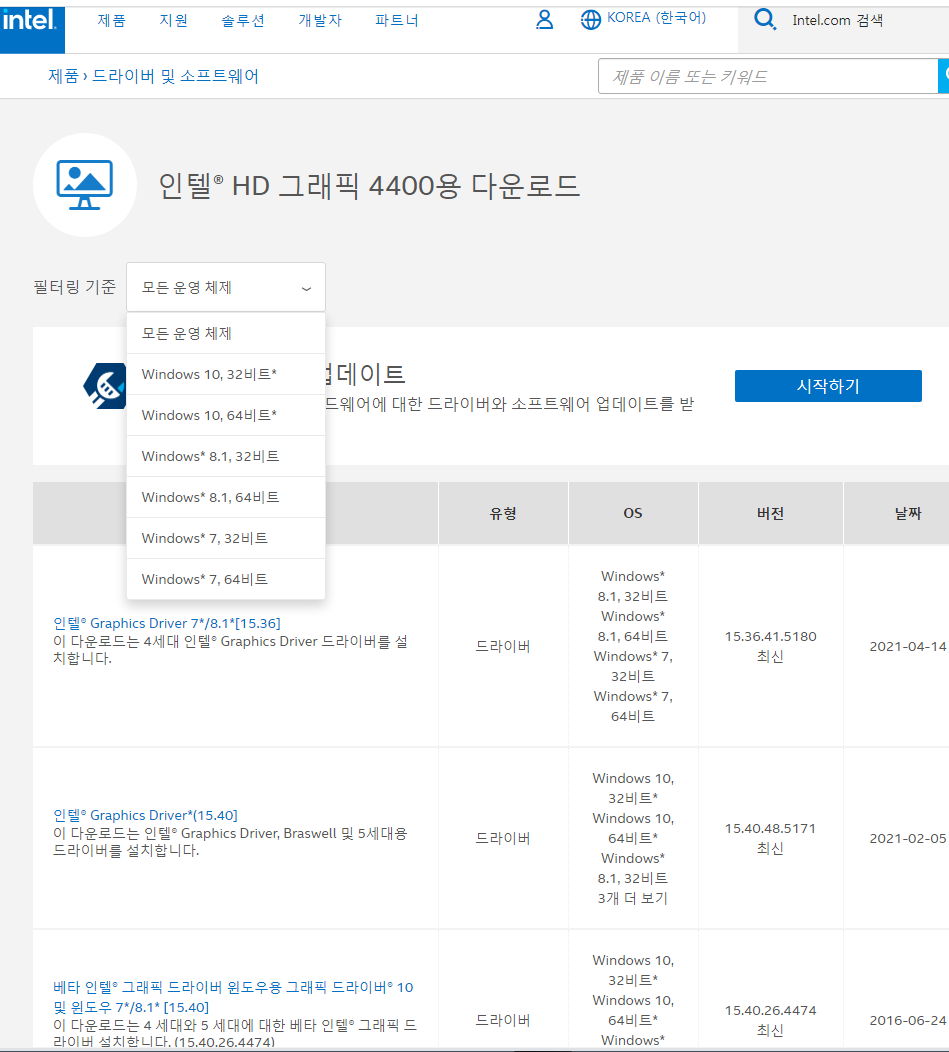Select Windows* 8.1, 32비트 option

226,456
